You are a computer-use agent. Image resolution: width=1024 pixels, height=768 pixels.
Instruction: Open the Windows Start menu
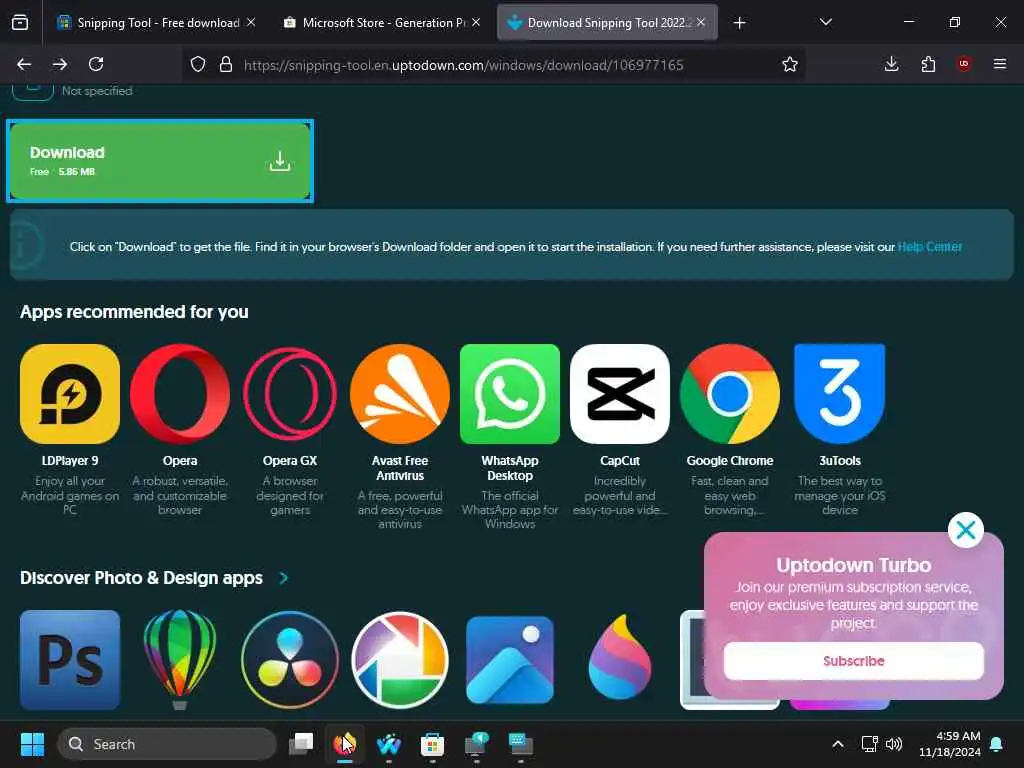click(32, 744)
